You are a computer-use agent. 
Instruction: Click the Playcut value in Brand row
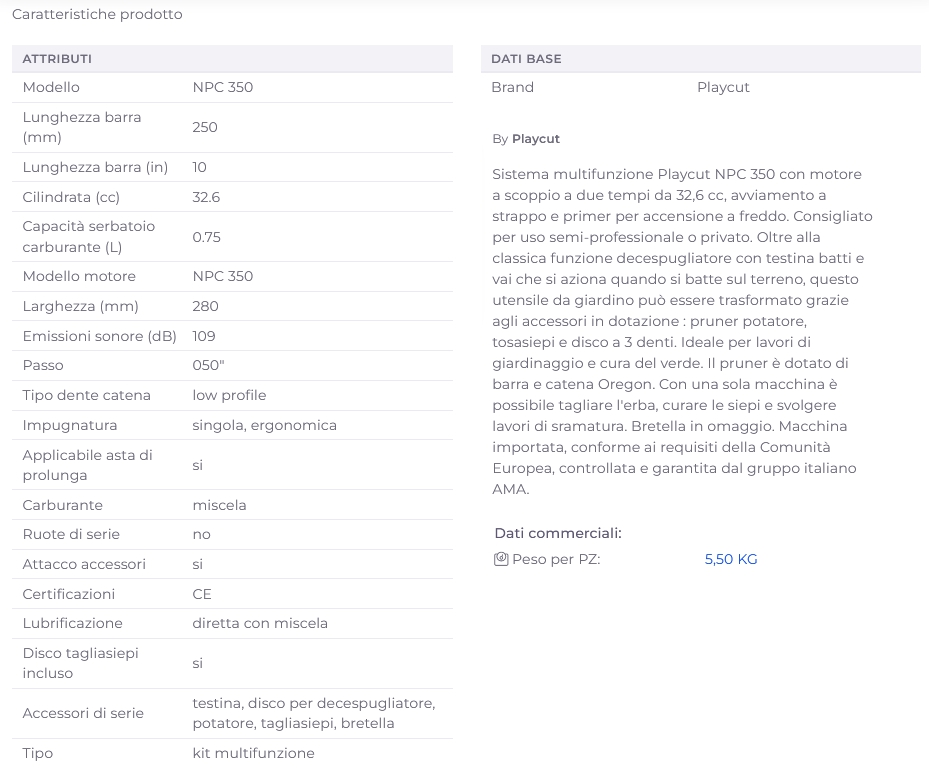(723, 87)
